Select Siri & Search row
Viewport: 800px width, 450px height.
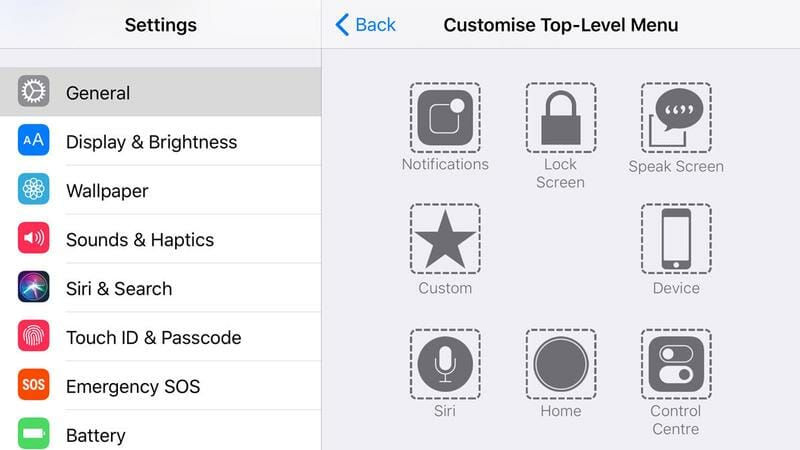tap(161, 288)
